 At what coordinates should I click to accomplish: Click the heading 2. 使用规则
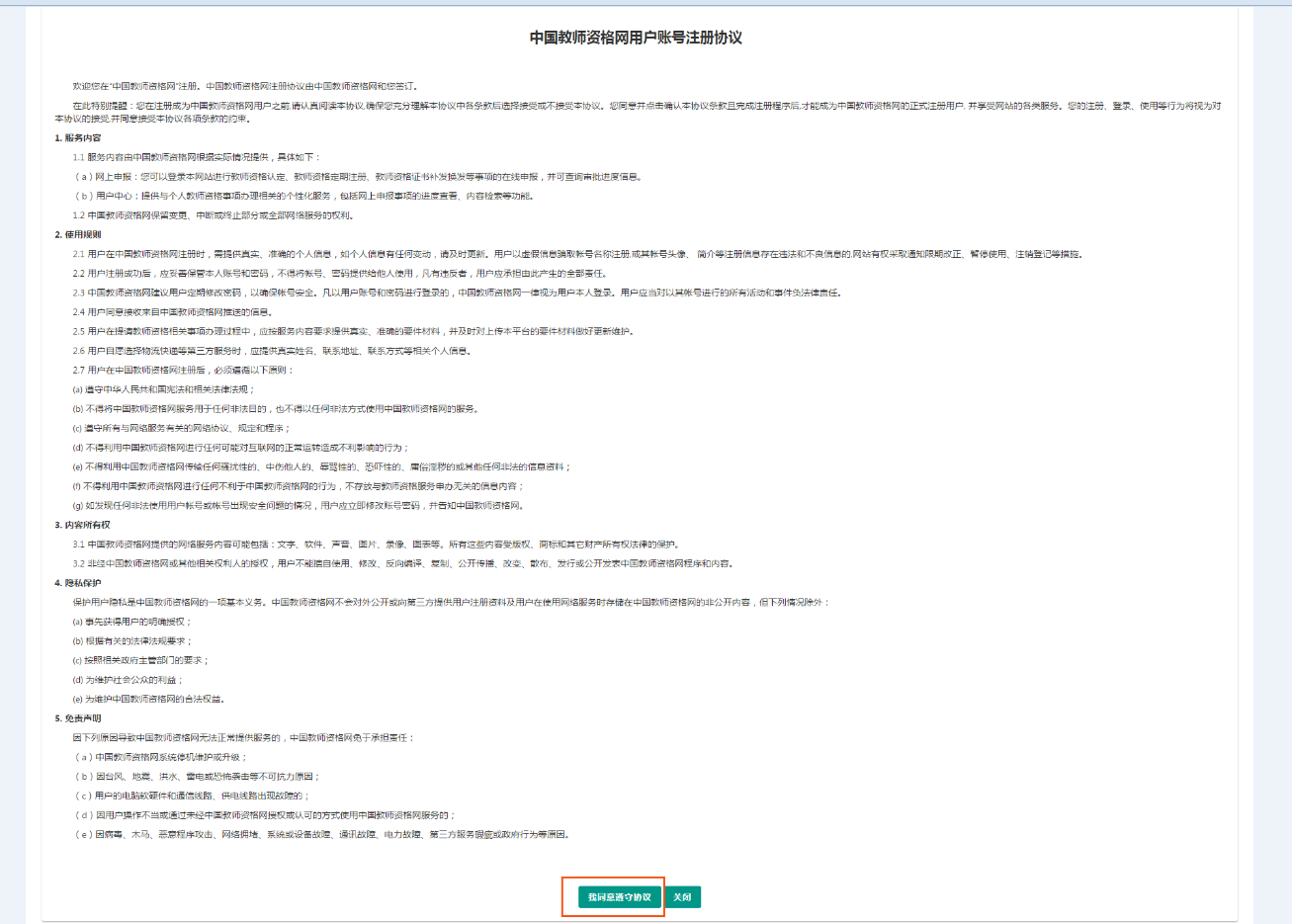pyautogui.click(x=78, y=235)
